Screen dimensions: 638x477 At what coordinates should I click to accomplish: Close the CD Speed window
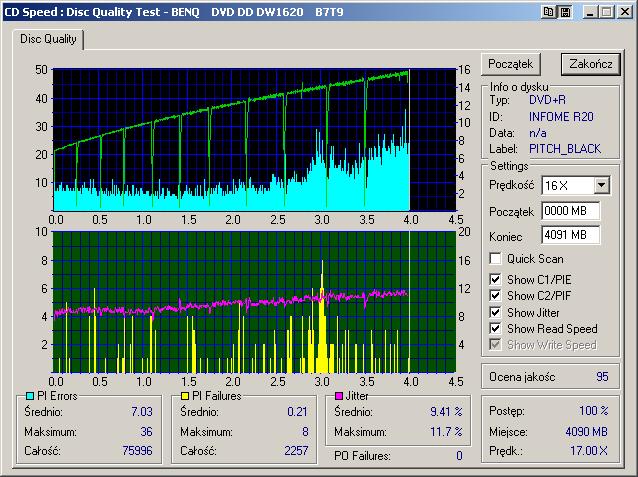[625, 12]
